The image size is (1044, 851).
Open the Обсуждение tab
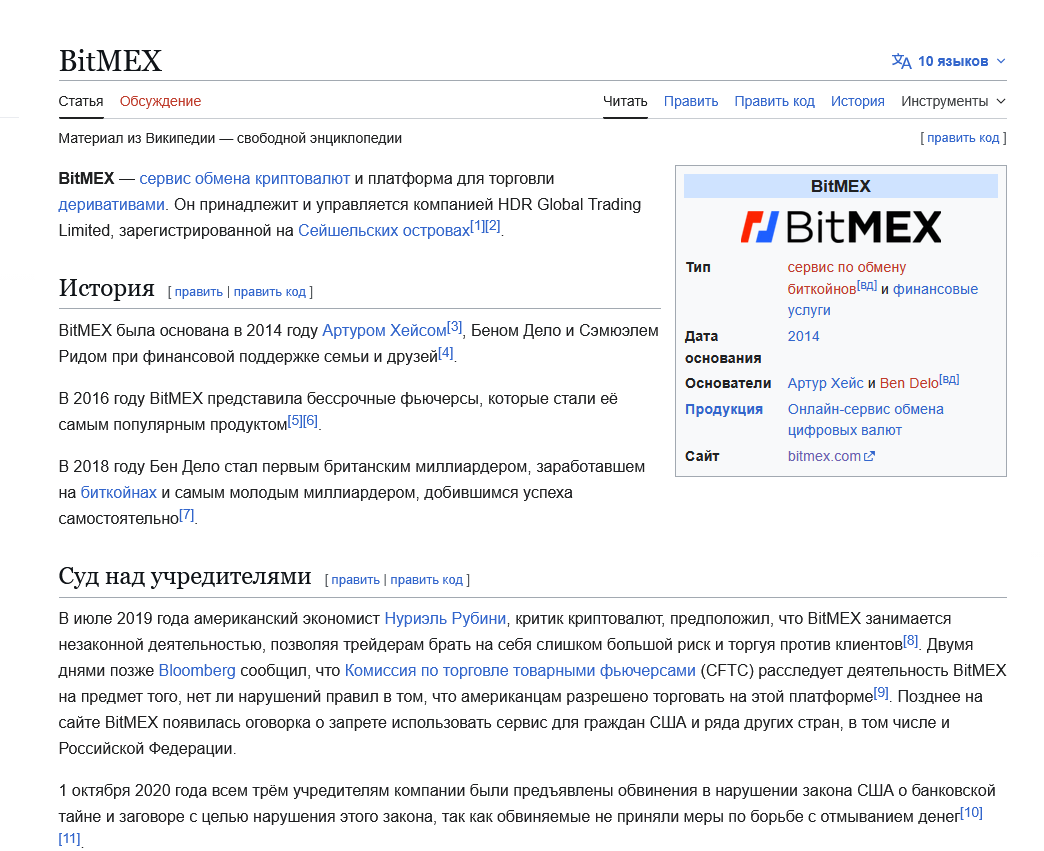pyautogui.click(x=160, y=101)
